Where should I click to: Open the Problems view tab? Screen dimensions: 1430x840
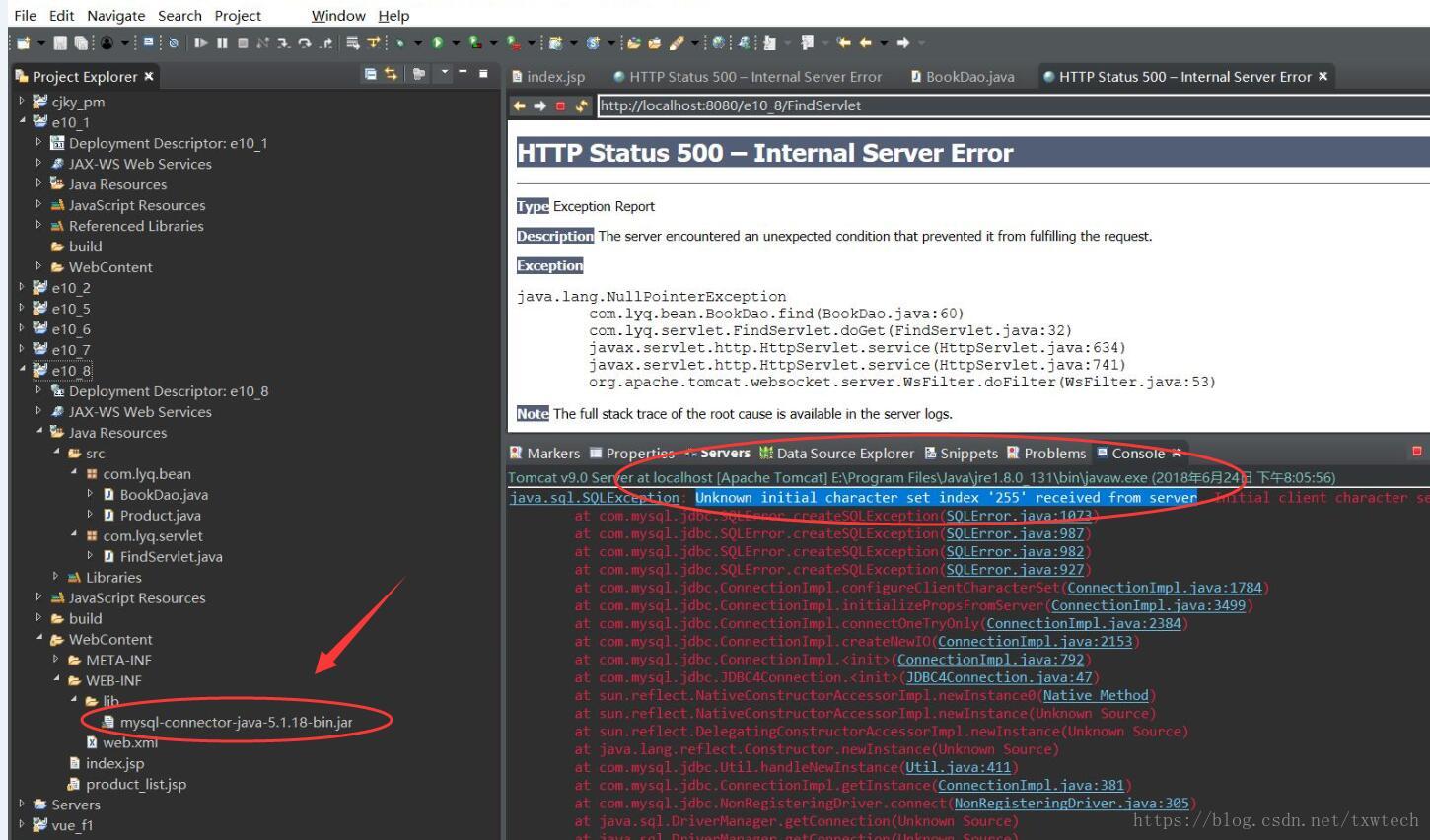(x=1046, y=453)
